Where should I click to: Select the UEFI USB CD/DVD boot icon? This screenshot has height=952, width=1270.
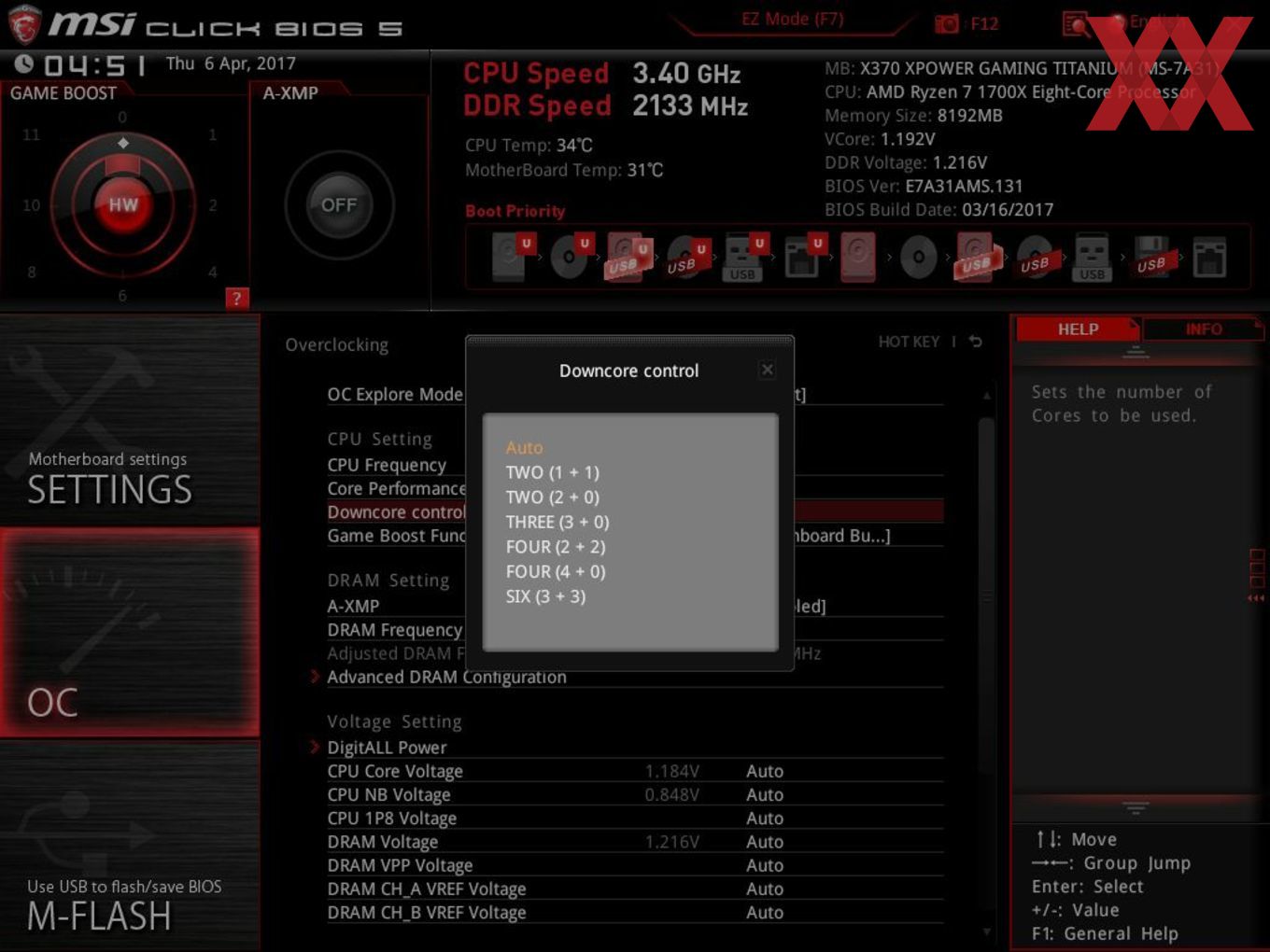point(686,258)
